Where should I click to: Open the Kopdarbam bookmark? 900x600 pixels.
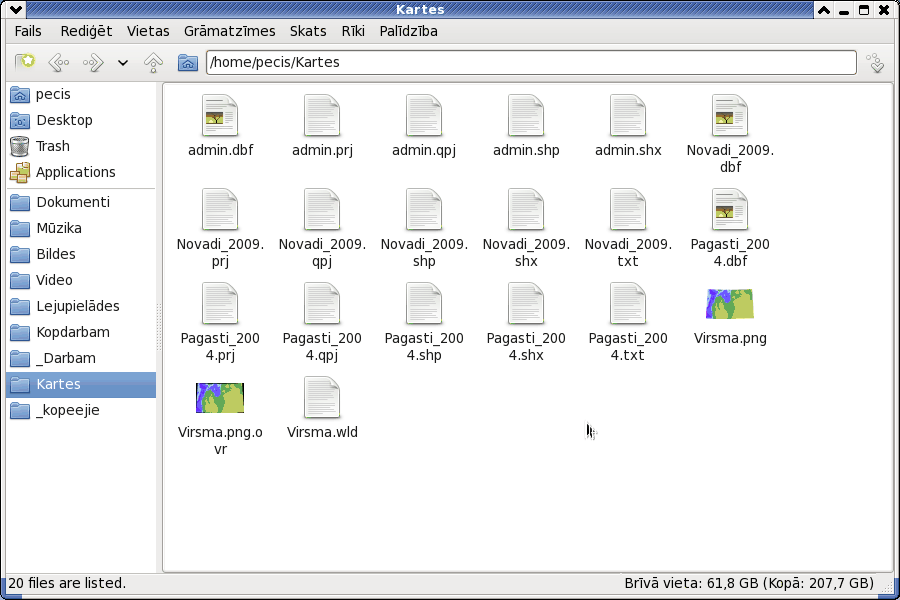tap(81, 332)
